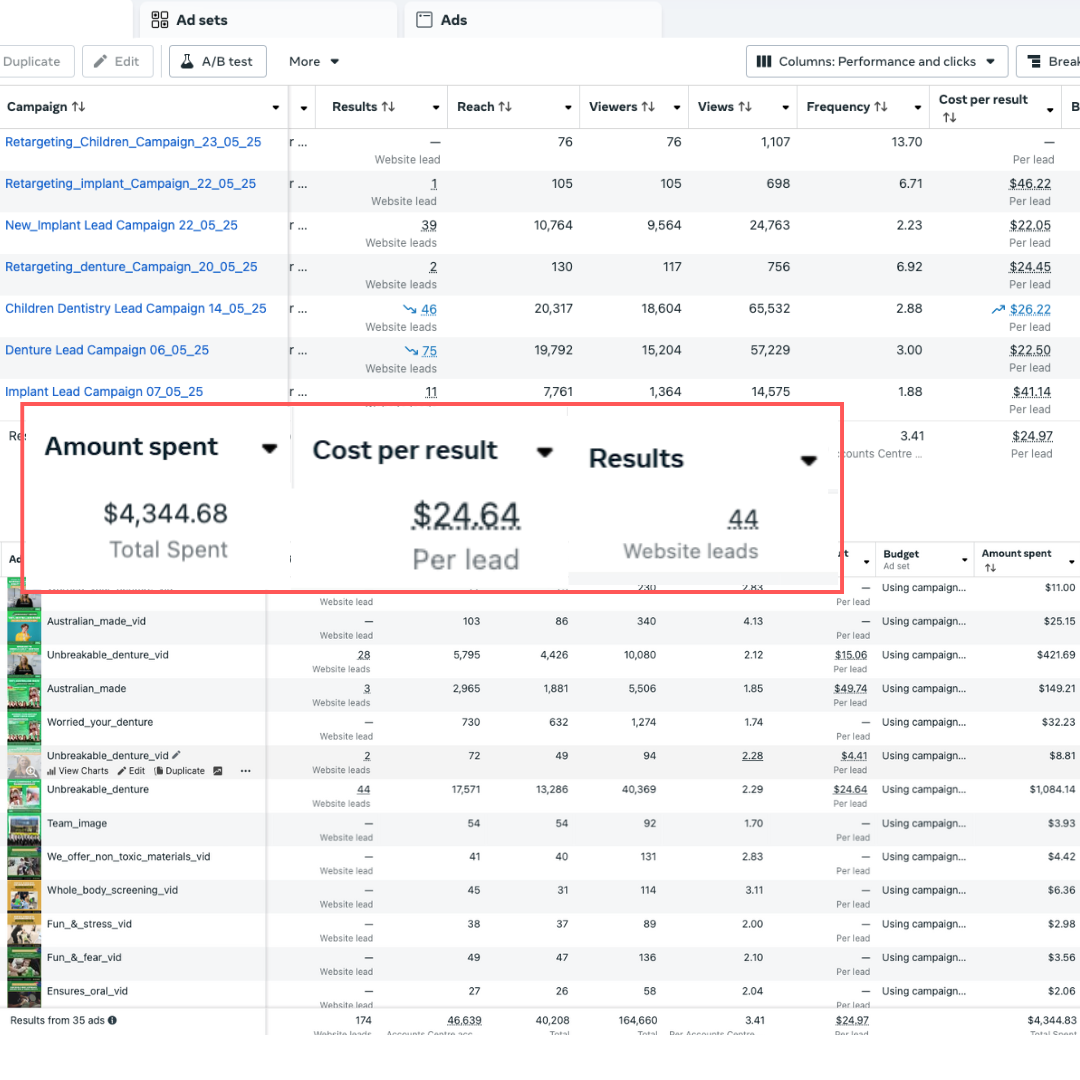Open the three-dots menu on the hovered ad row
Viewport: 1080px width, 1080px height.
245,771
